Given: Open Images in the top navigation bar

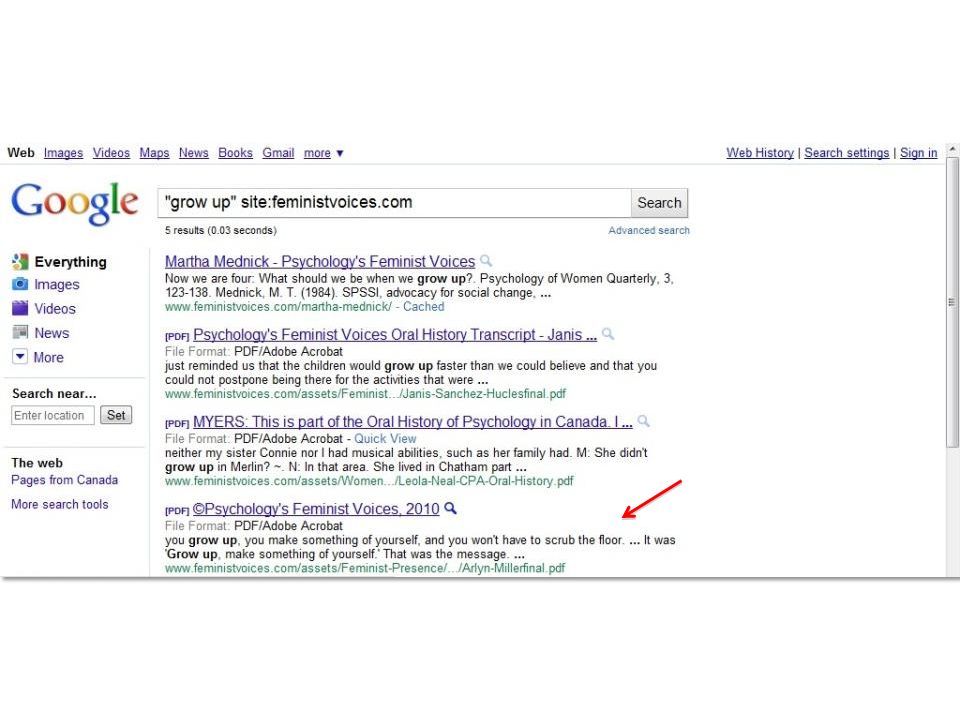Looking at the screenshot, I should [63, 153].
